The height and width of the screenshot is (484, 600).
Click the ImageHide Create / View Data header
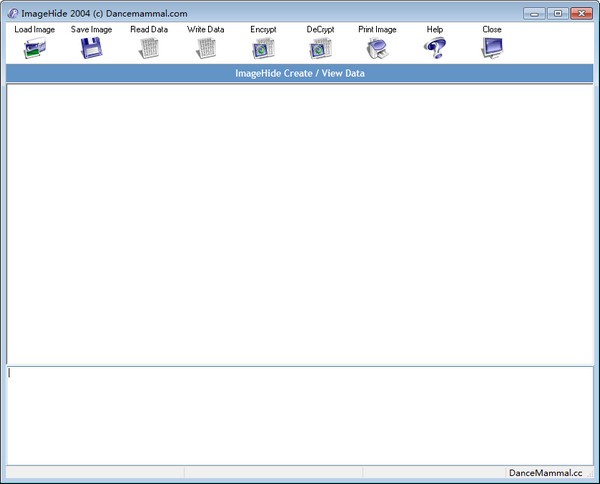click(x=300, y=73)
